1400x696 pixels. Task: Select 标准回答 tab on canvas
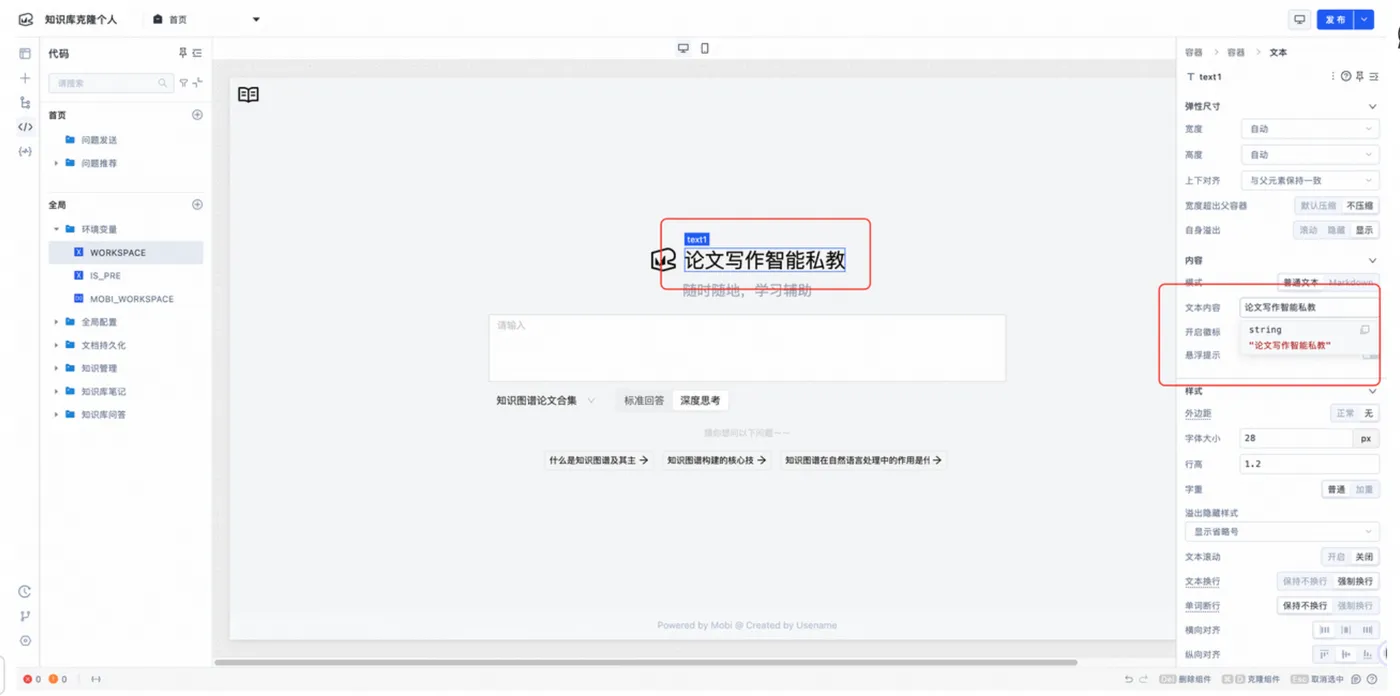click(644, 400)
